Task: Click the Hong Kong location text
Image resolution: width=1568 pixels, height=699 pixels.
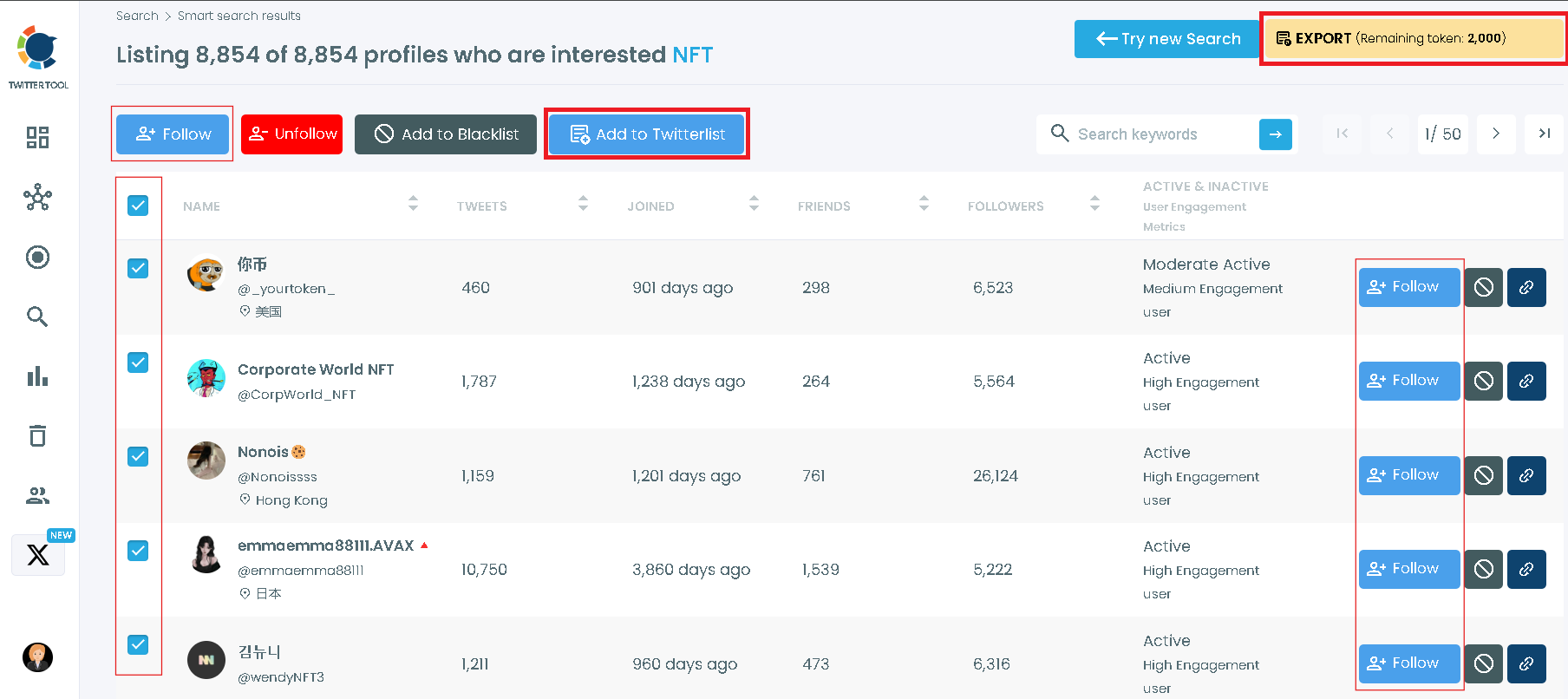Action: (x=291, y=500)
